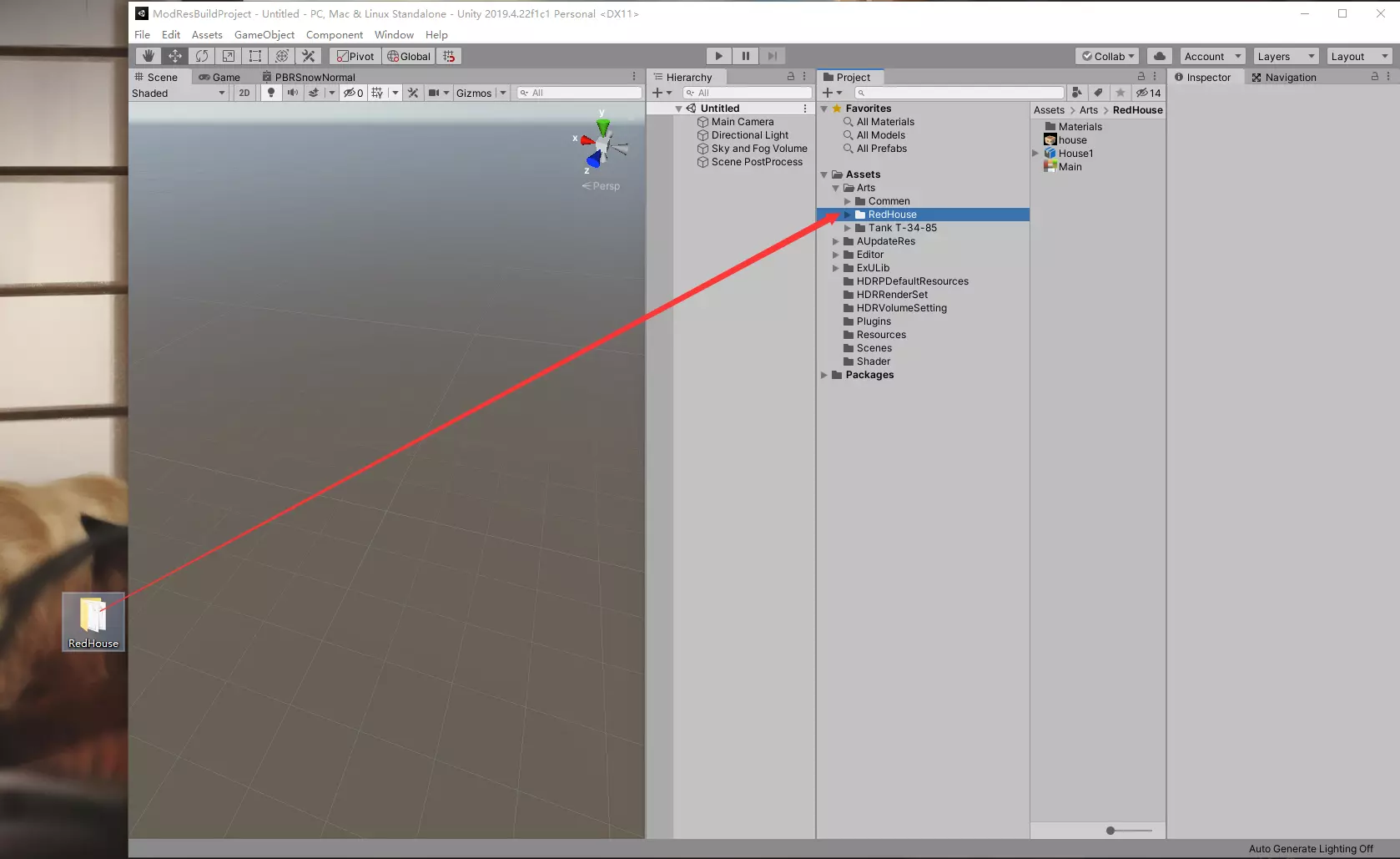This screenshot has width=1400, height=859.
Task: Expand the Packages folder
Action: [x=824, y=375]
